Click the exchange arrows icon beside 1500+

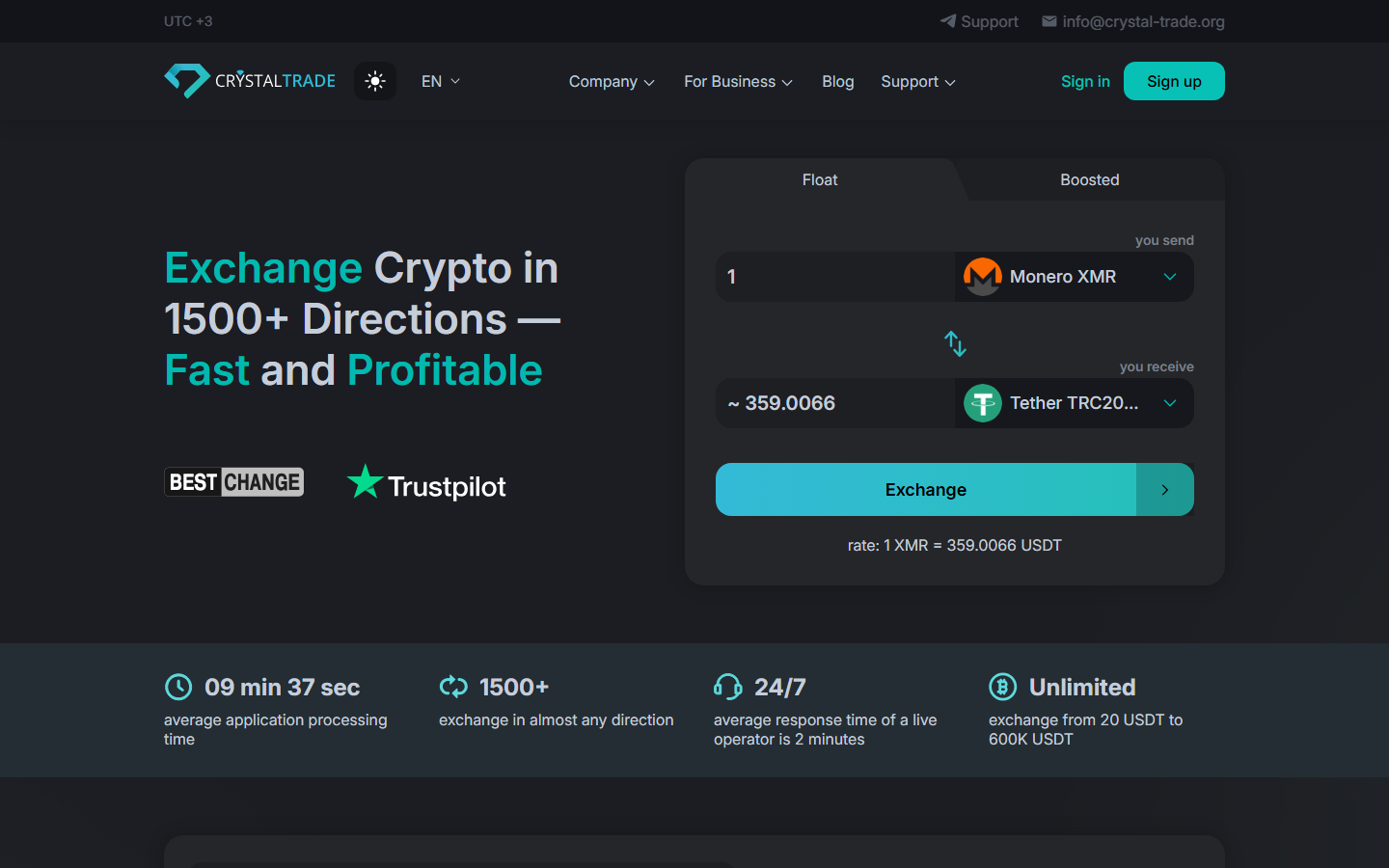[453, 687]
